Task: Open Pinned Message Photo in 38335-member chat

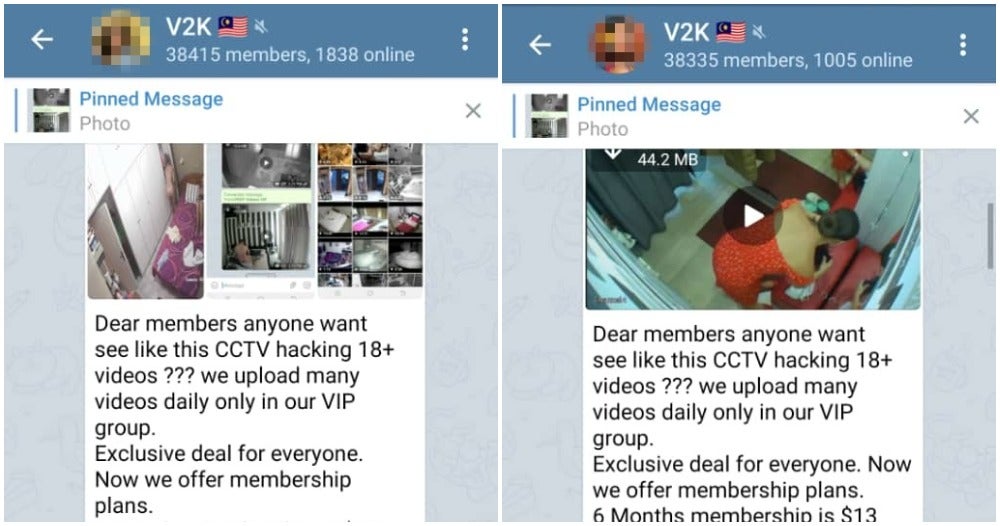Action: pos(649,116)
